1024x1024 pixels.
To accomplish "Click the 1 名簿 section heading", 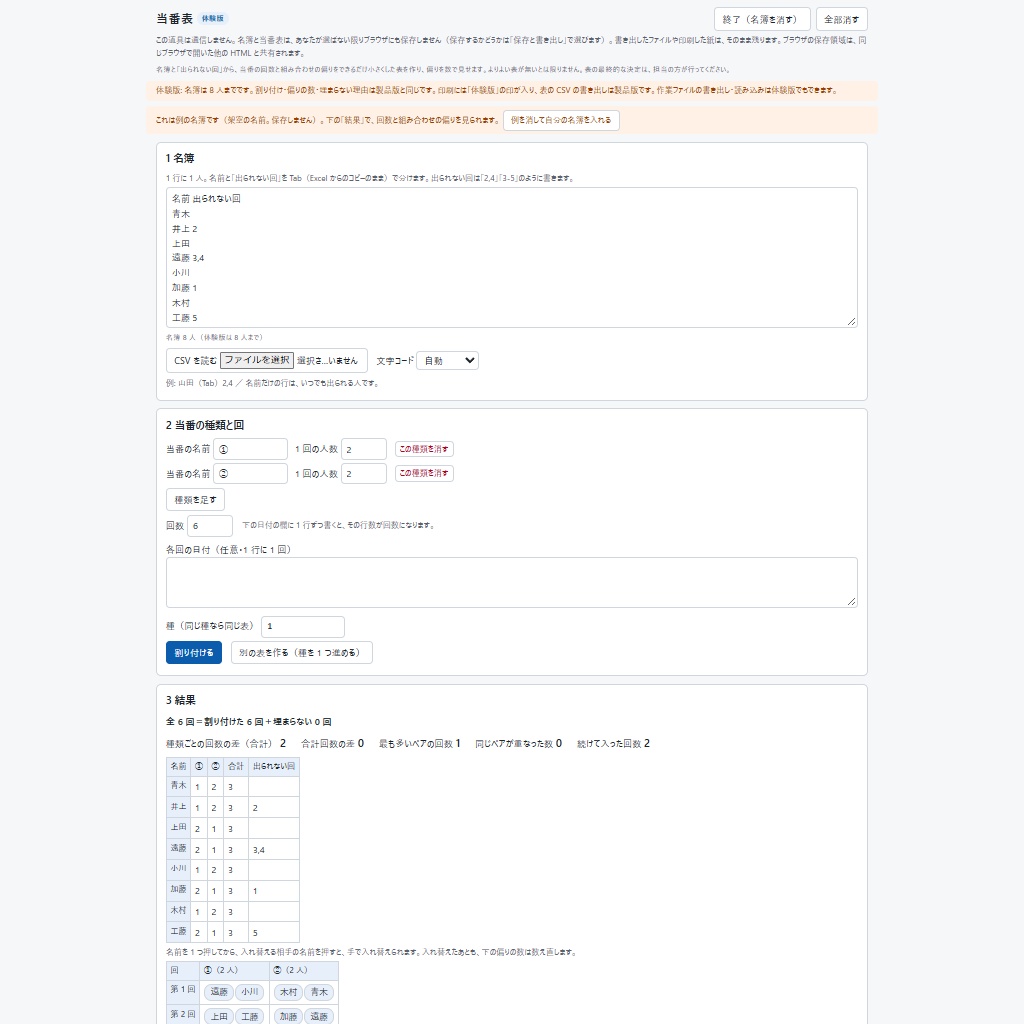I will (x=180, y=158).
